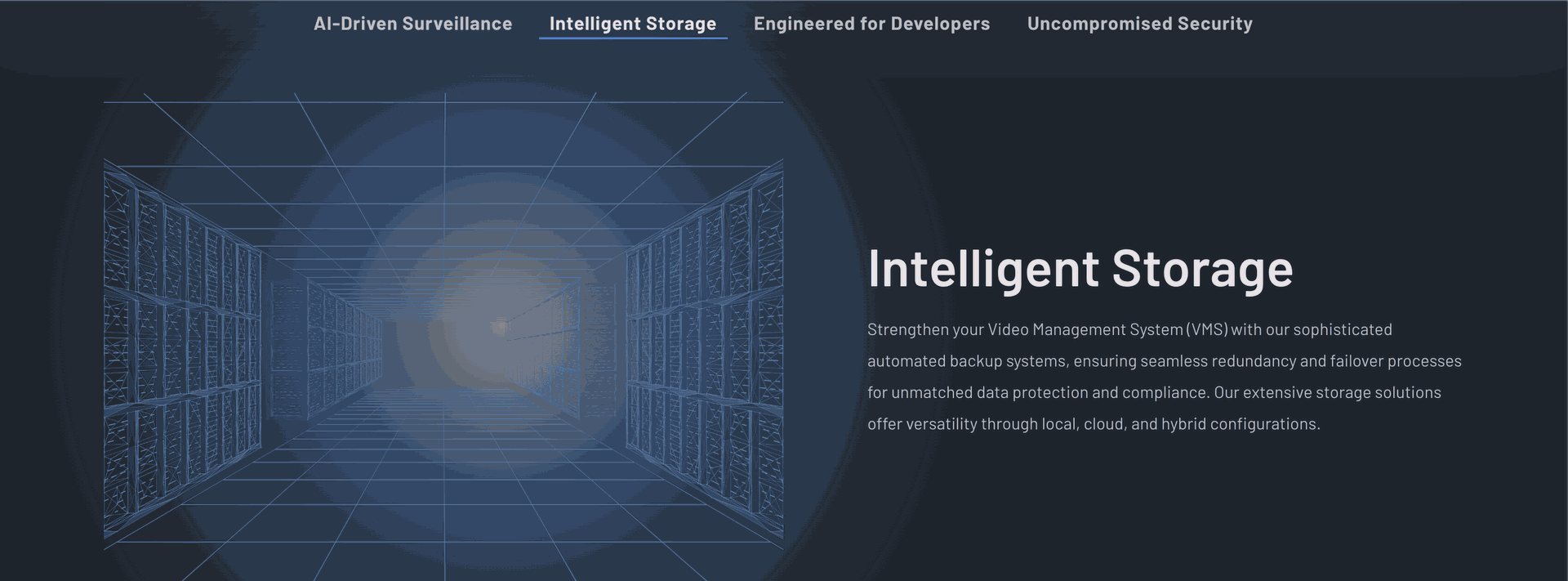The image size is (1568, 581).
Task: Go to the Uncompromised Security tab
Action: [x=1139, y=24]
